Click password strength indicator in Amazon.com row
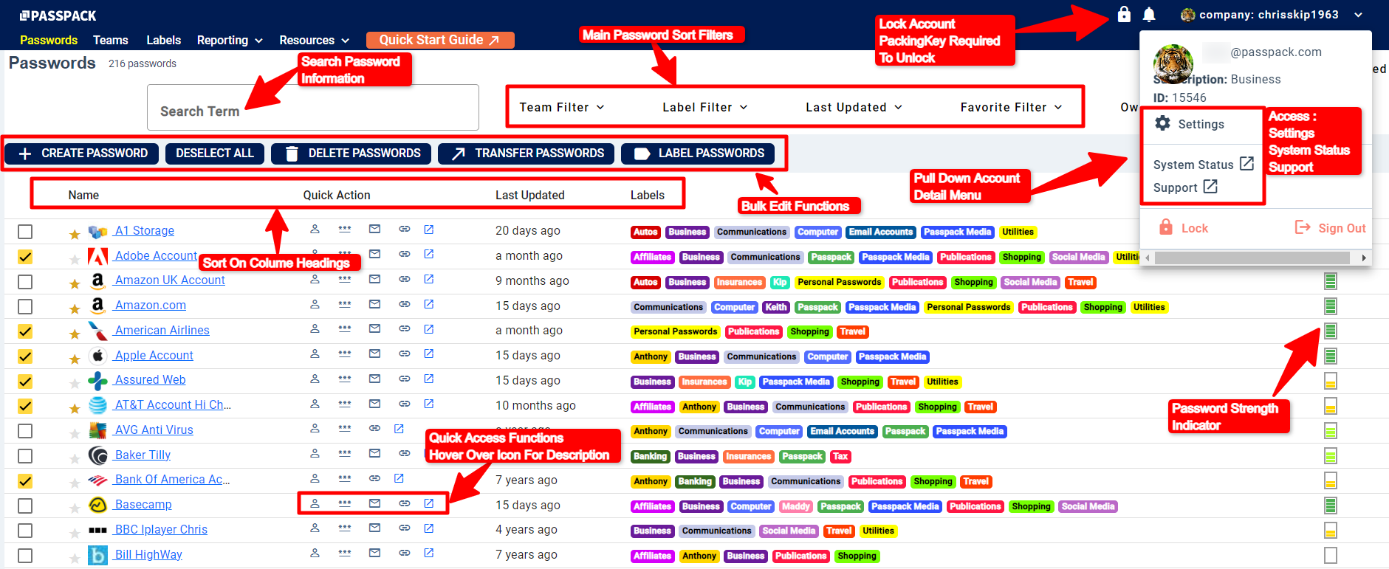The width and height of the screenshot is (1389, 569). pyautogui.click(x=1330, y=306)
